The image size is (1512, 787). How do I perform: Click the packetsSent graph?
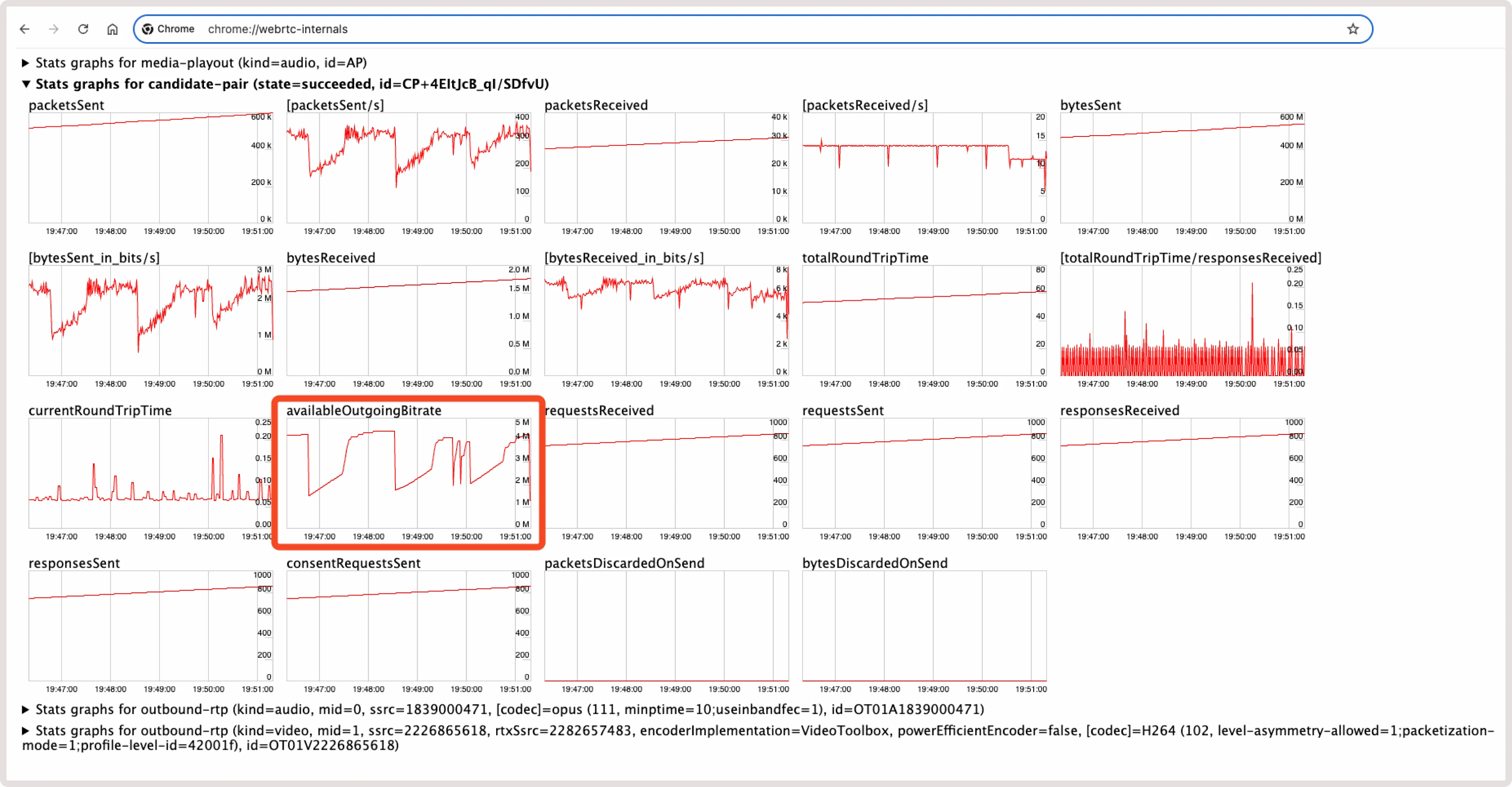[151, 168]
